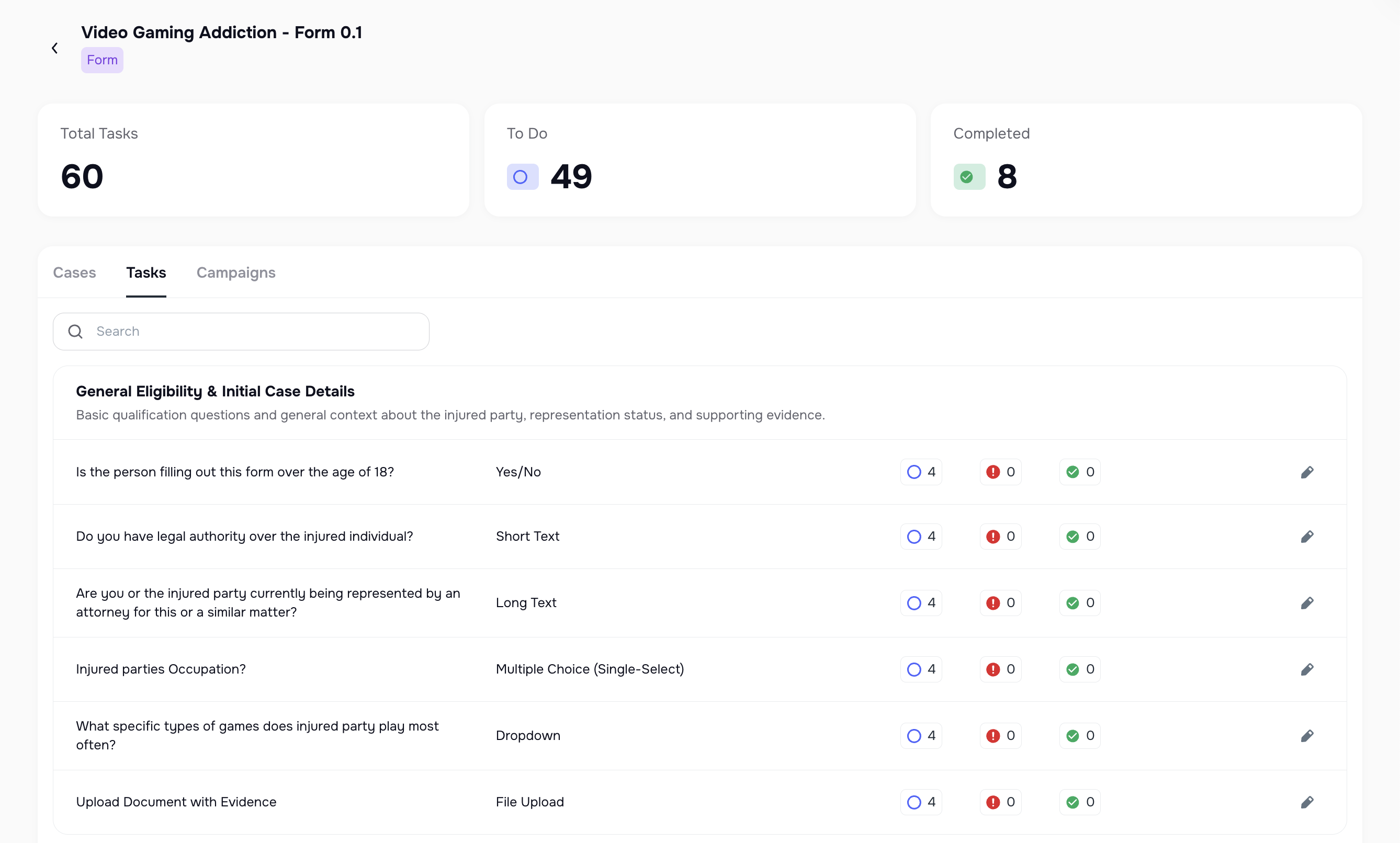The width and height of the screenshot is (1400, 843).
Task: Switch to the Cases tab
Action: point(74,272)
